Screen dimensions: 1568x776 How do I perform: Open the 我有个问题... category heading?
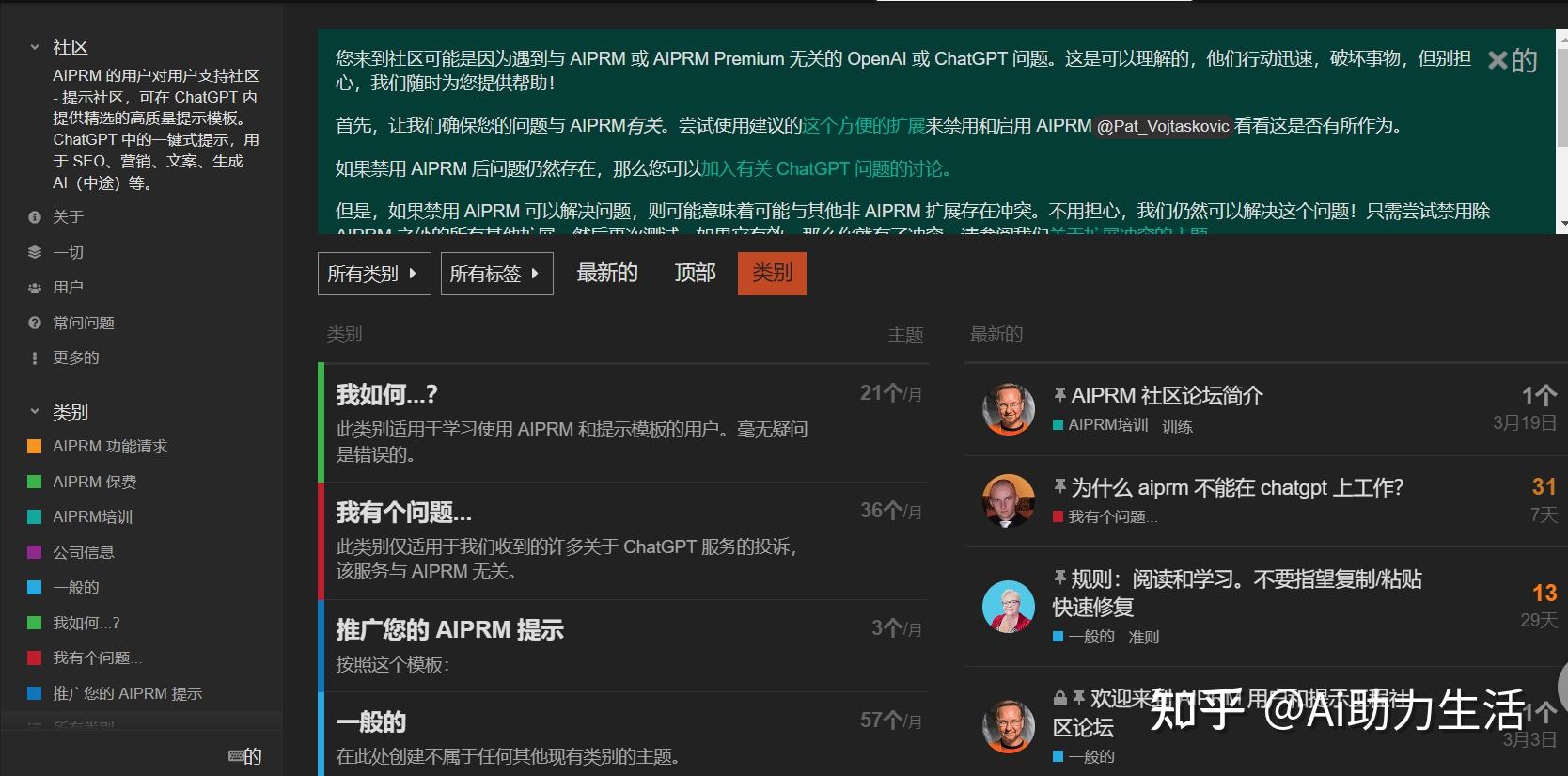click(x=404, y=512)
